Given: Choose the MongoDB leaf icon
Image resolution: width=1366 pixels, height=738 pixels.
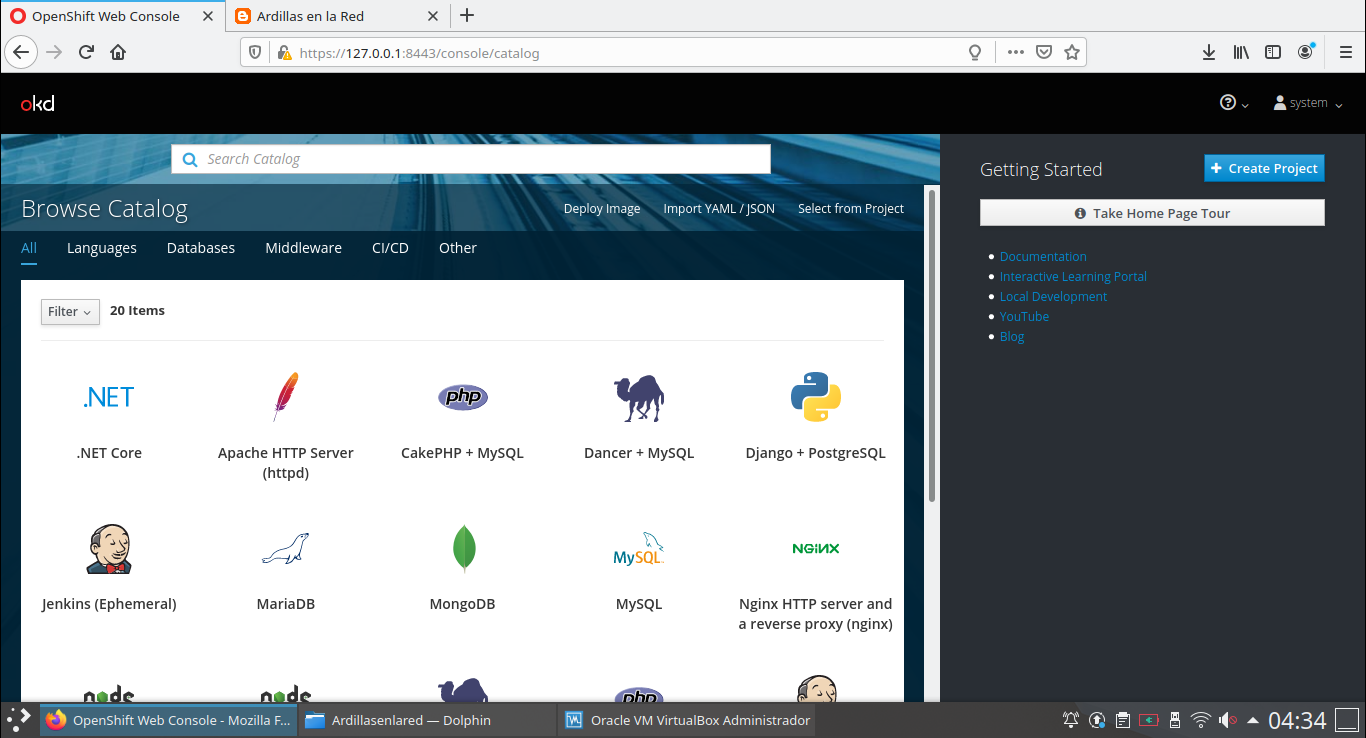Looking at the screenshot, I should tap(463, 549).
